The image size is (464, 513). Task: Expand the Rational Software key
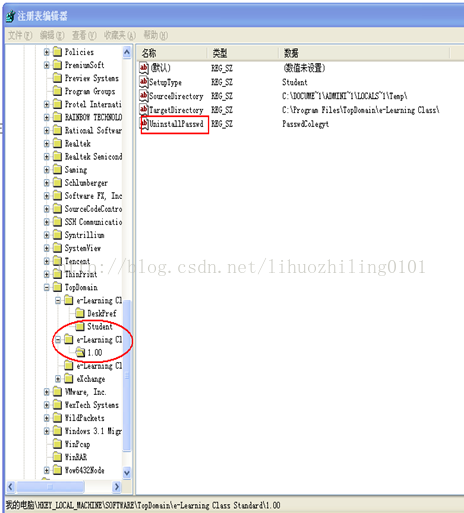(x=47, y=130)
